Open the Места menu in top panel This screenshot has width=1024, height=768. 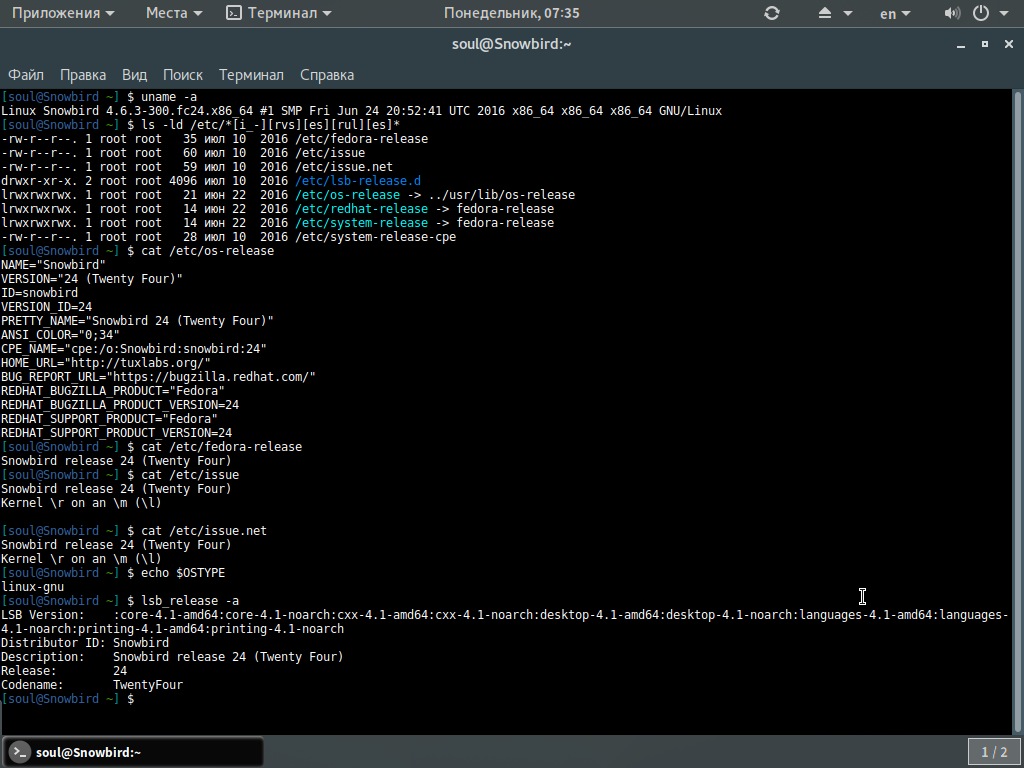(174, 13)
